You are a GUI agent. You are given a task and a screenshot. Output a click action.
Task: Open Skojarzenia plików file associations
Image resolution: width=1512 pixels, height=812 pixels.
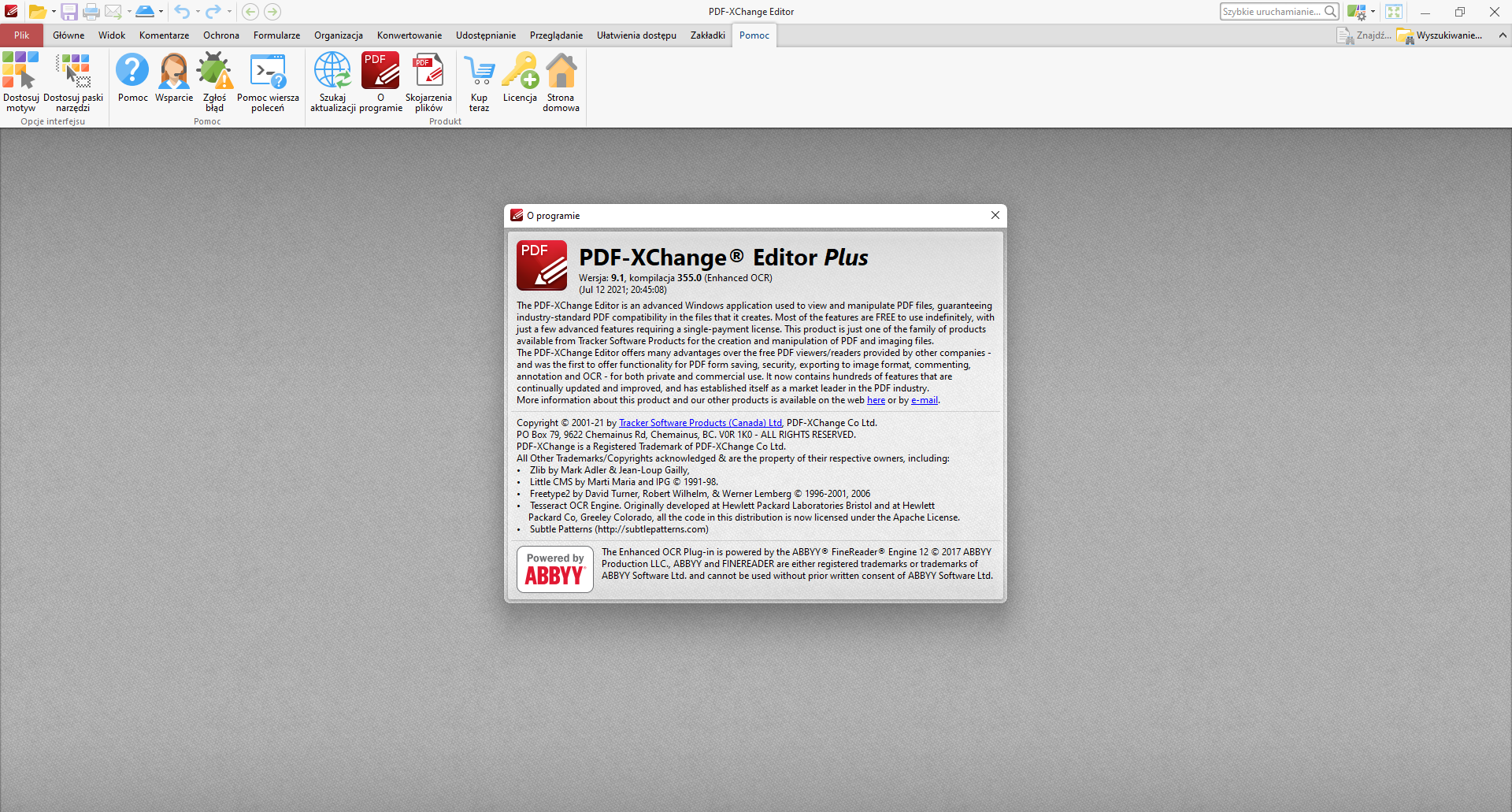click(x=428, y=82)
